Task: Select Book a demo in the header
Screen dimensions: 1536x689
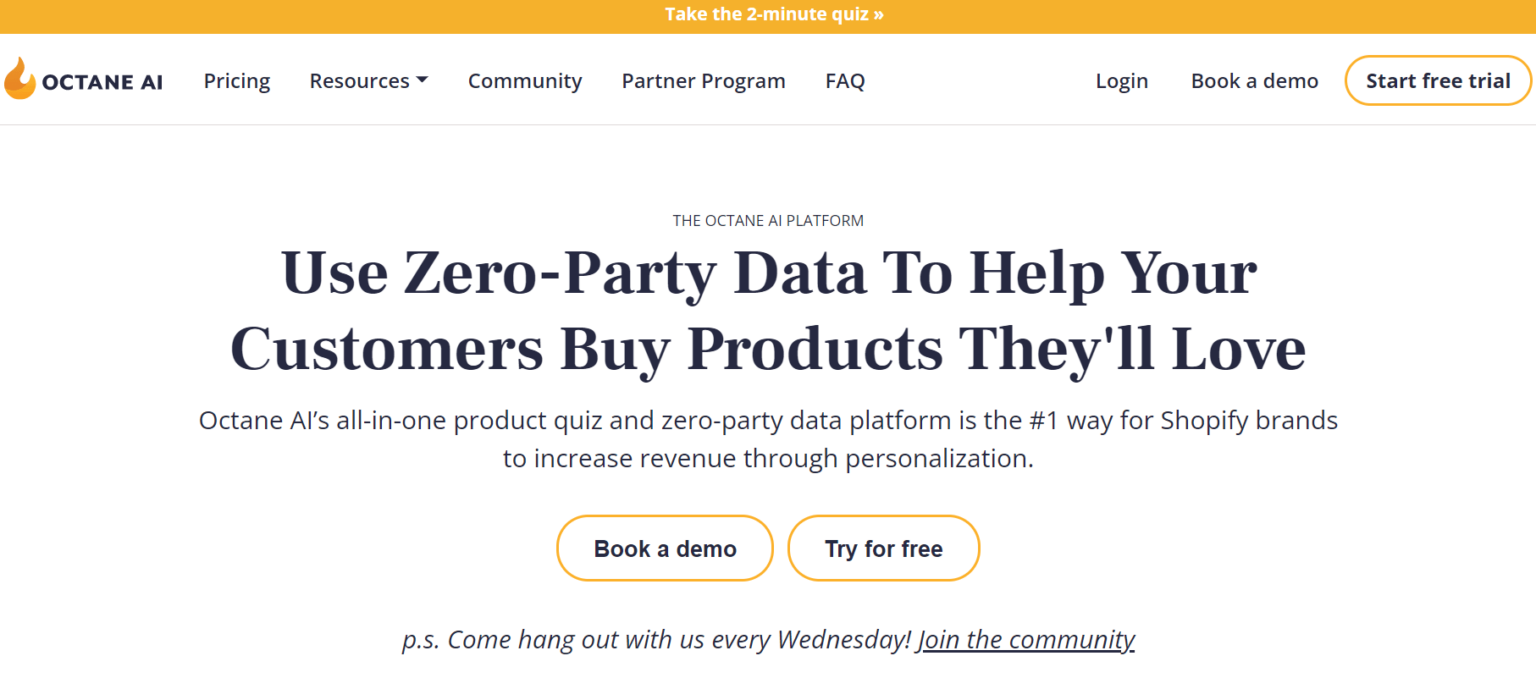Action: [x=1254, y=80]
